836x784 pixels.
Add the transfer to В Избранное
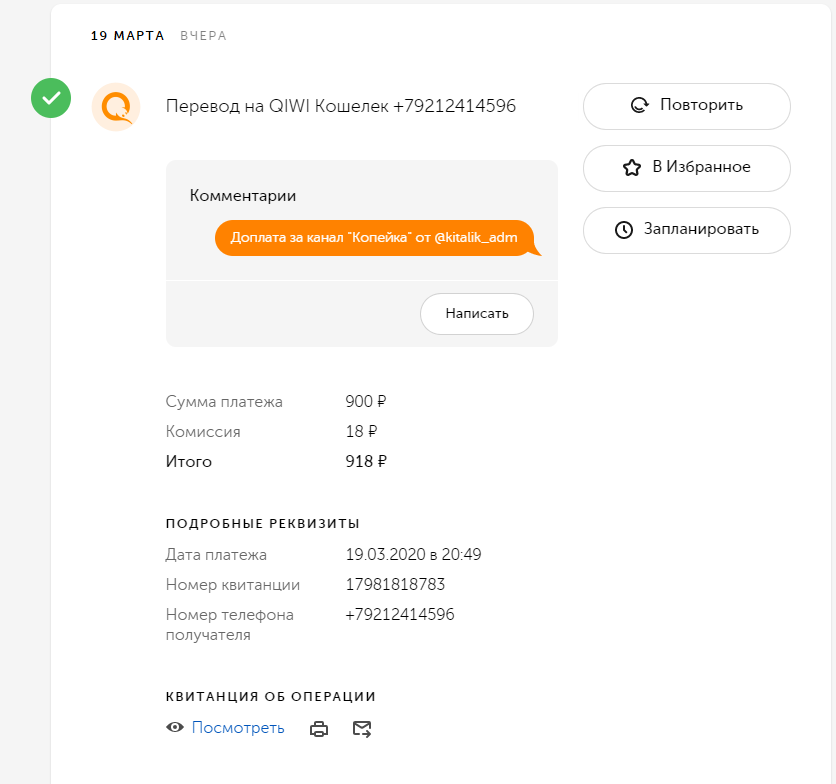(x=686, y=168)
